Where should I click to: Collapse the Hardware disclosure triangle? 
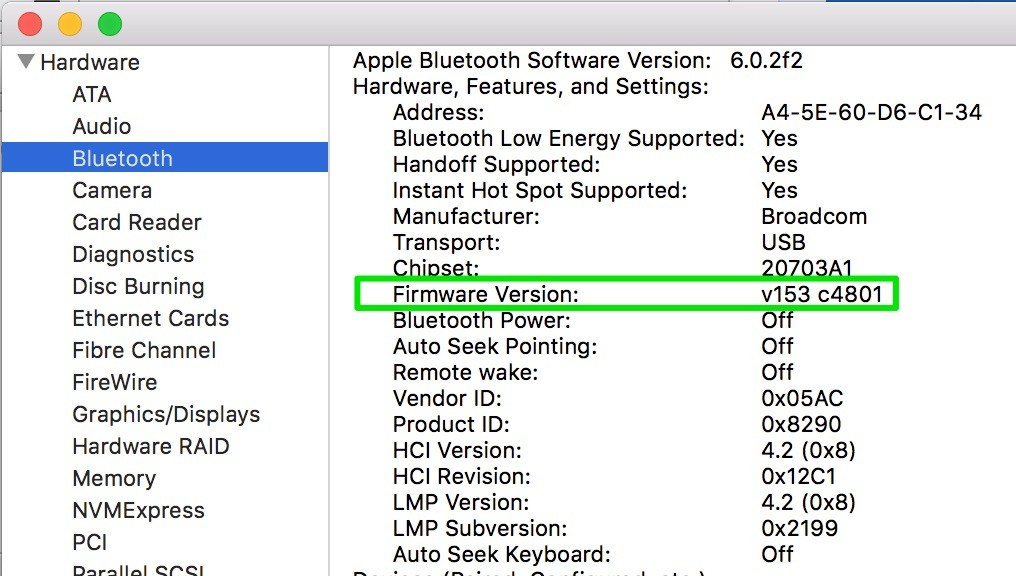[25, 62]
